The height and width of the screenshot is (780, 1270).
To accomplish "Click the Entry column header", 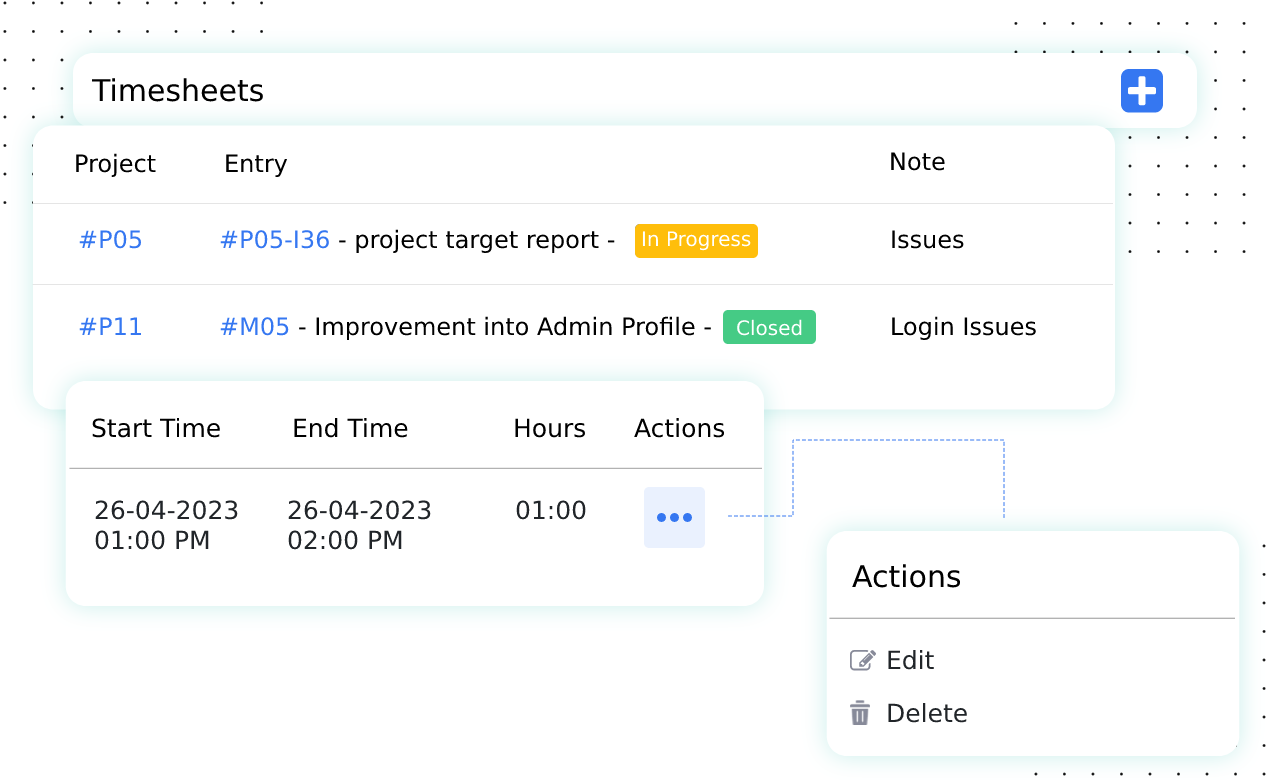I will pyautogui.click(x=255, y=163).
